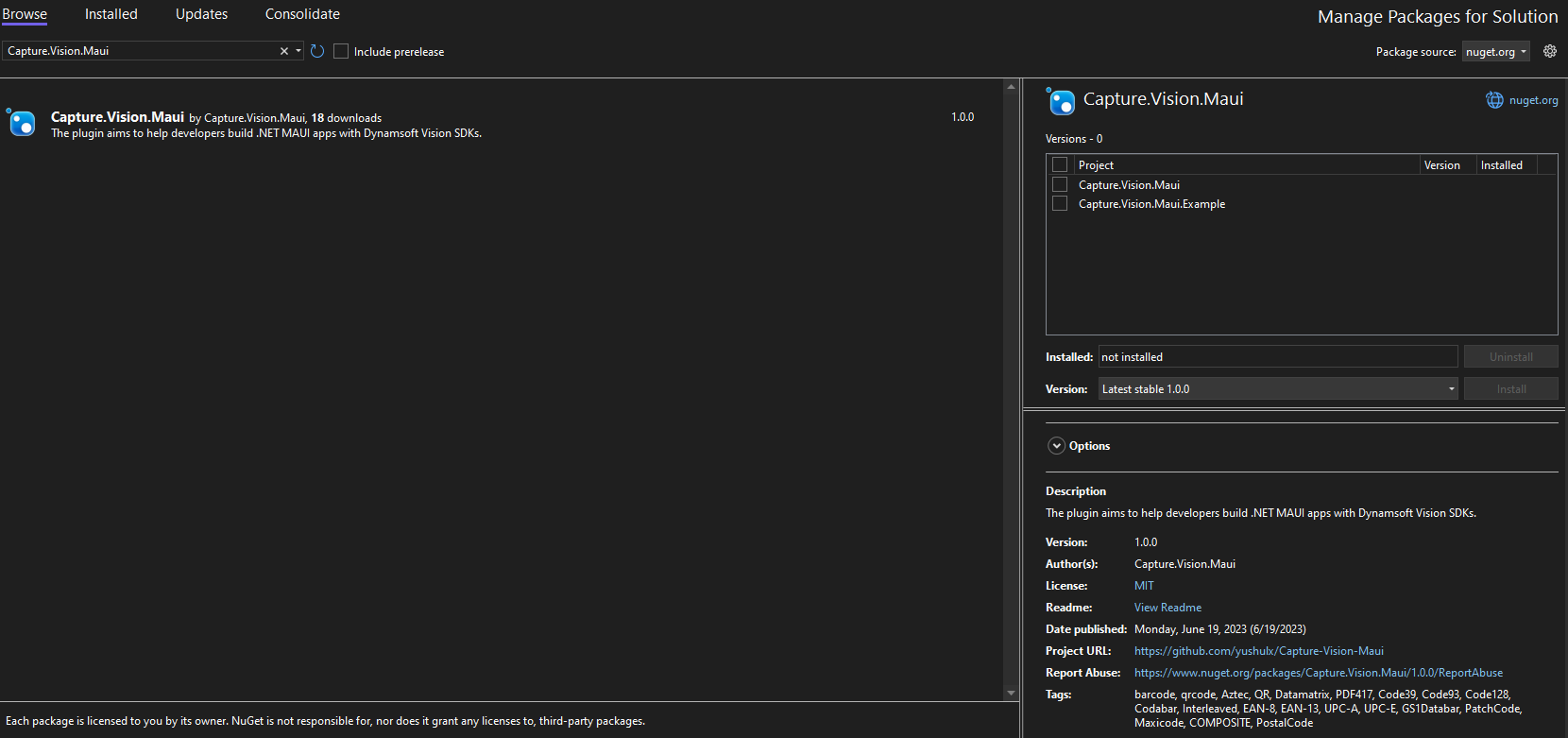Click the Capture.Vision.Maui package icon in results
The width and height of the screenshot is (1568, 738).
[x=22, y=123]
